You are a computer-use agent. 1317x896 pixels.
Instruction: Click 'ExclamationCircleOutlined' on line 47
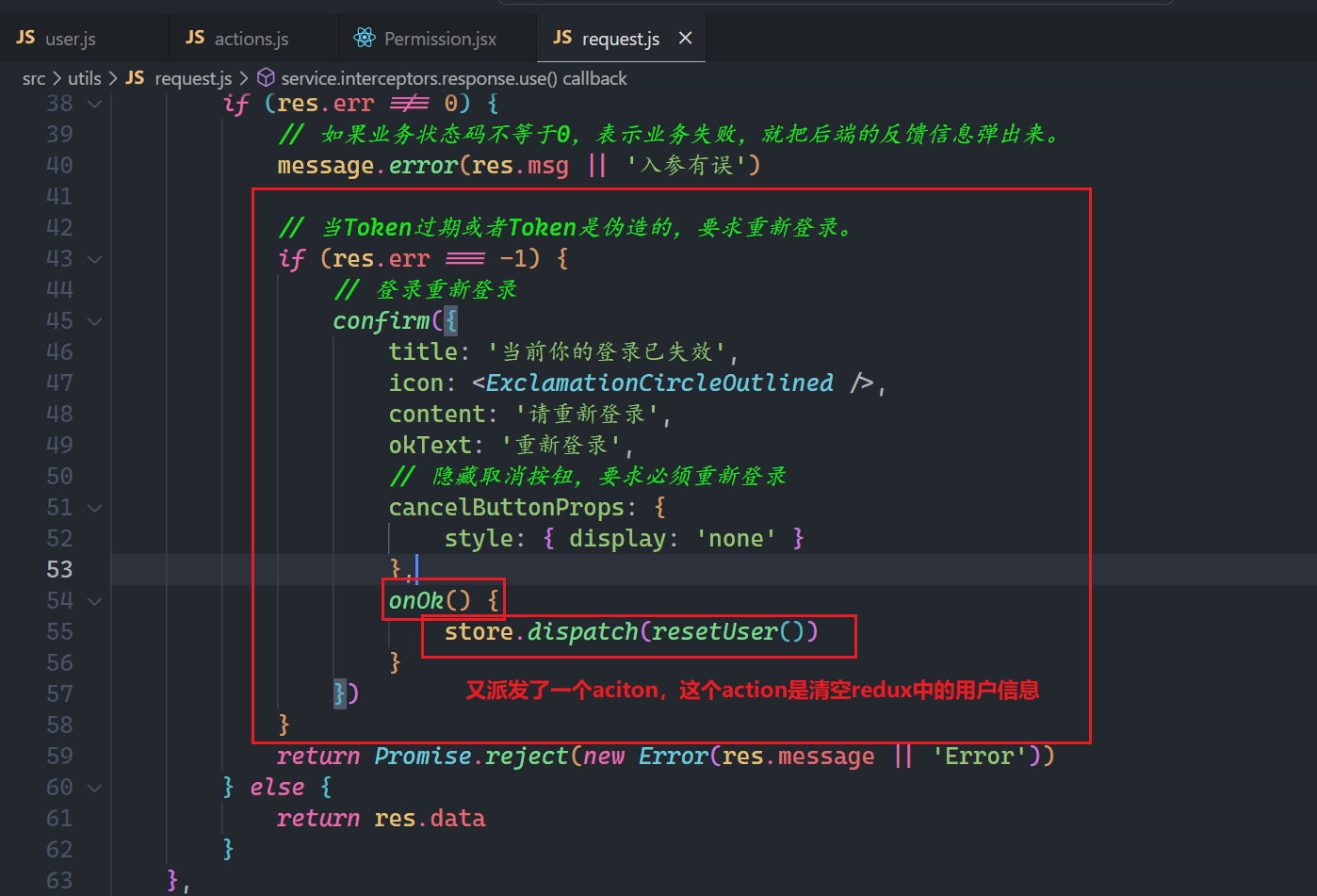(x=659, y=383)
